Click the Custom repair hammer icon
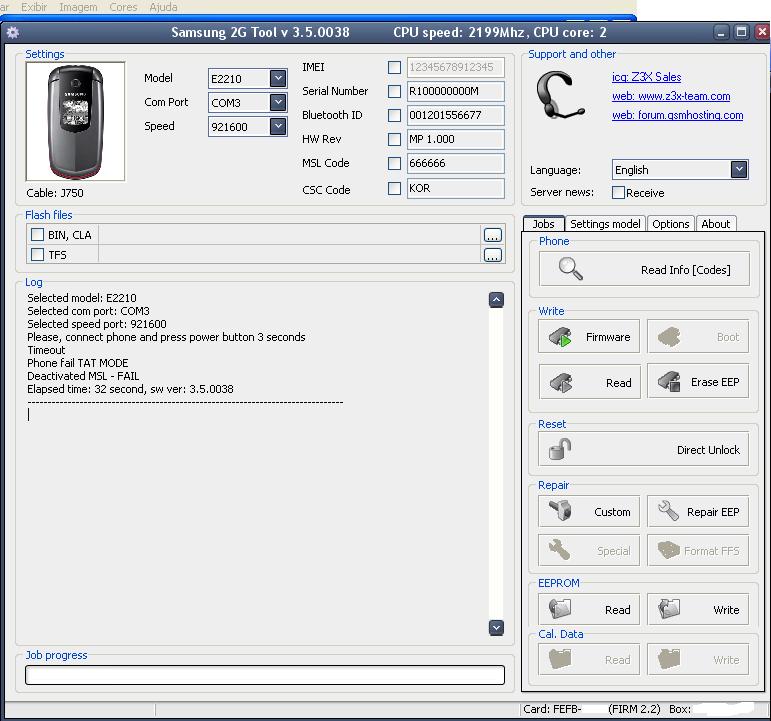 click(x=560, y=510)
